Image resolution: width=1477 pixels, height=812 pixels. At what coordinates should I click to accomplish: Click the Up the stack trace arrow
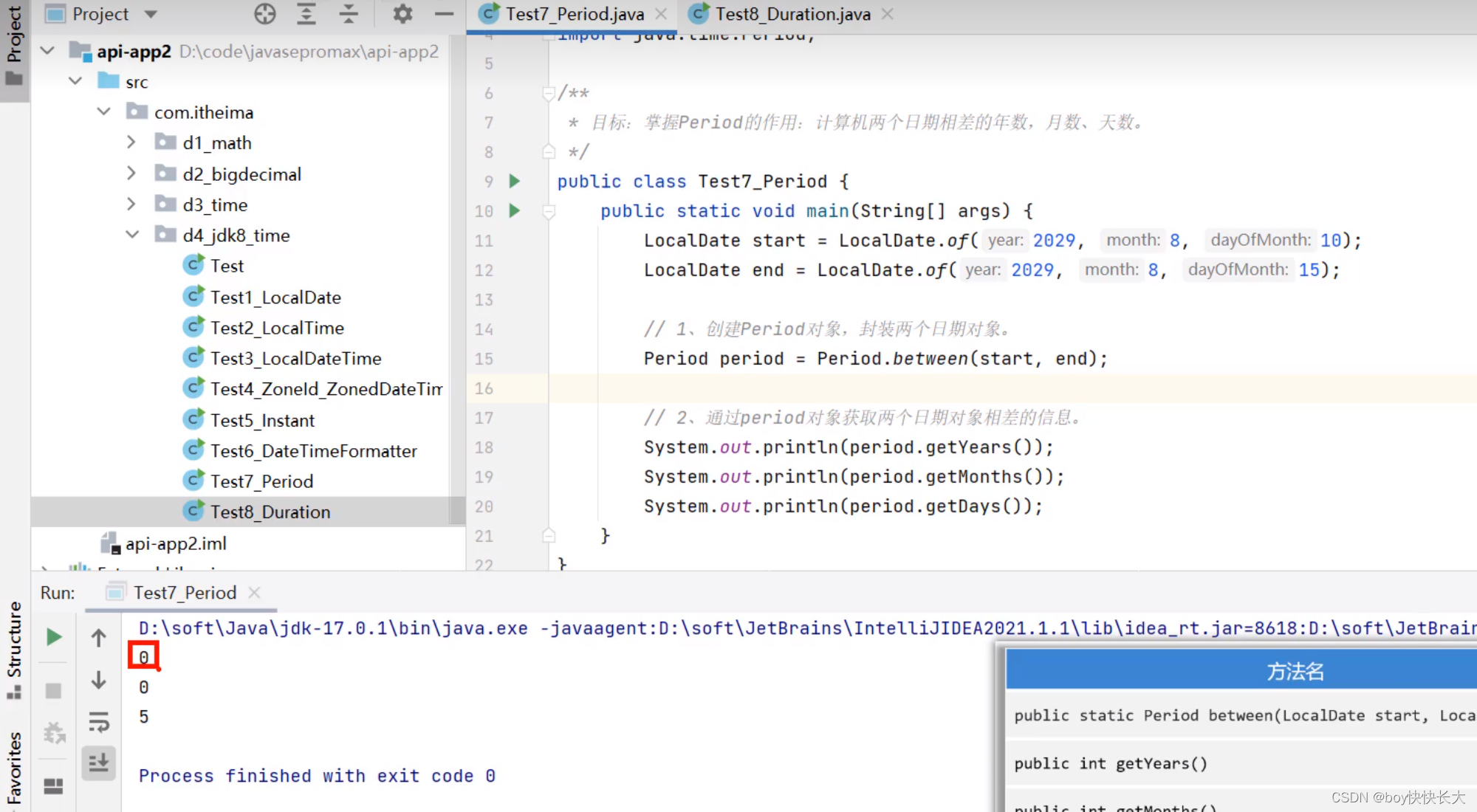click(x=98, y=637)
